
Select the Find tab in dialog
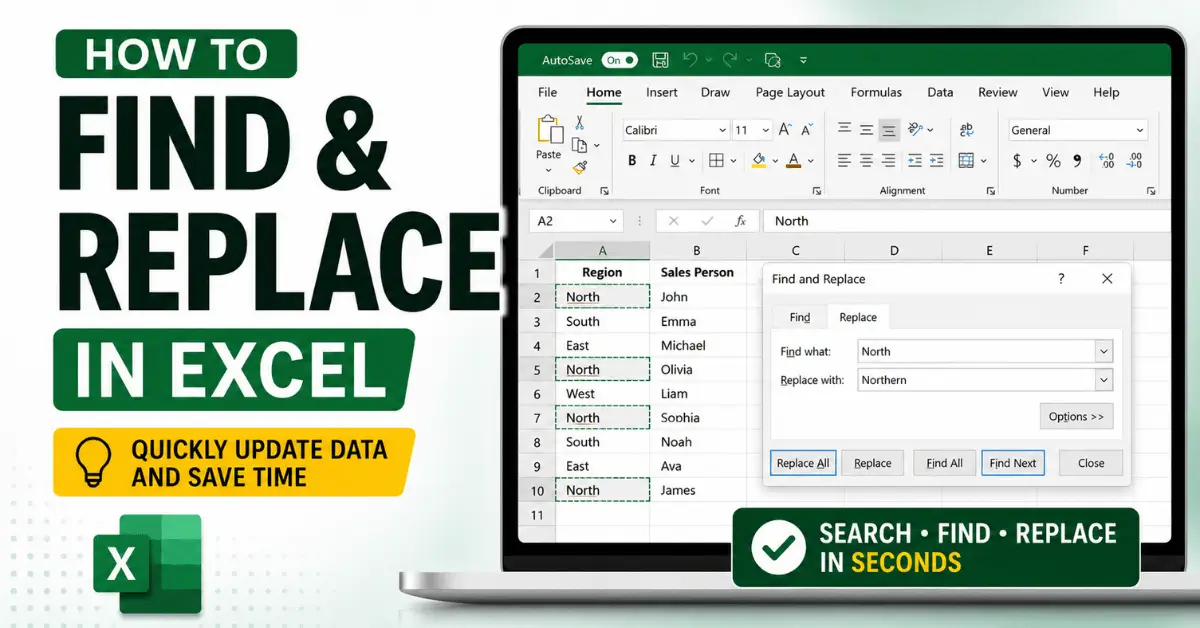pyautogui.click(x=800, y=317)
